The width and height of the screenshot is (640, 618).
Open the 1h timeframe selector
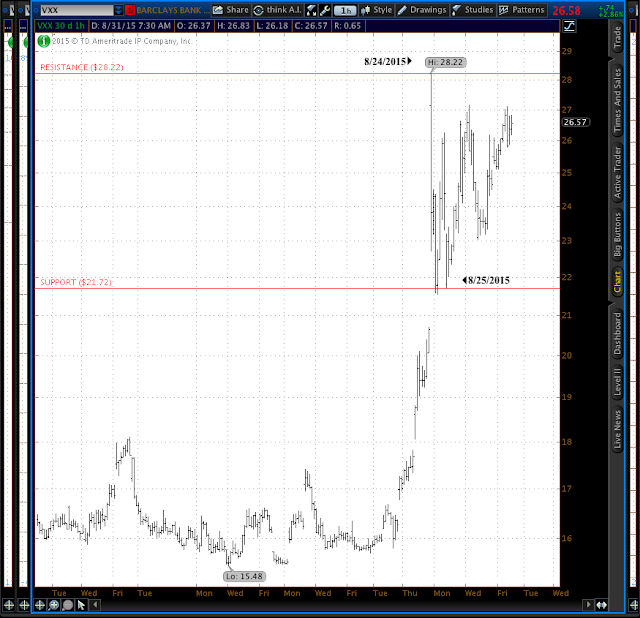click(x=345, y=11)
